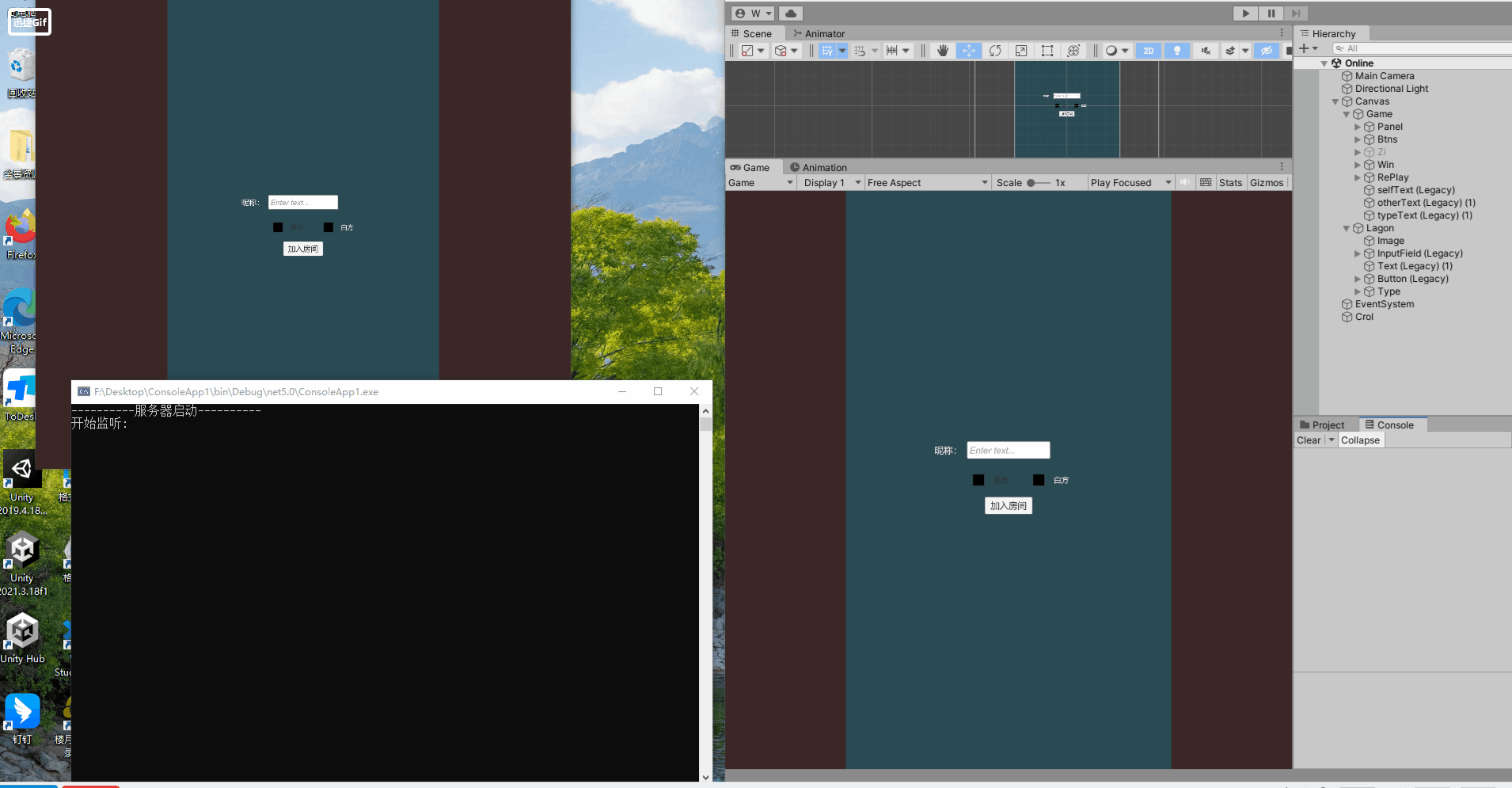
Task: Select the Rect tool in Scene toolbar
Action: coord(1047,51)
